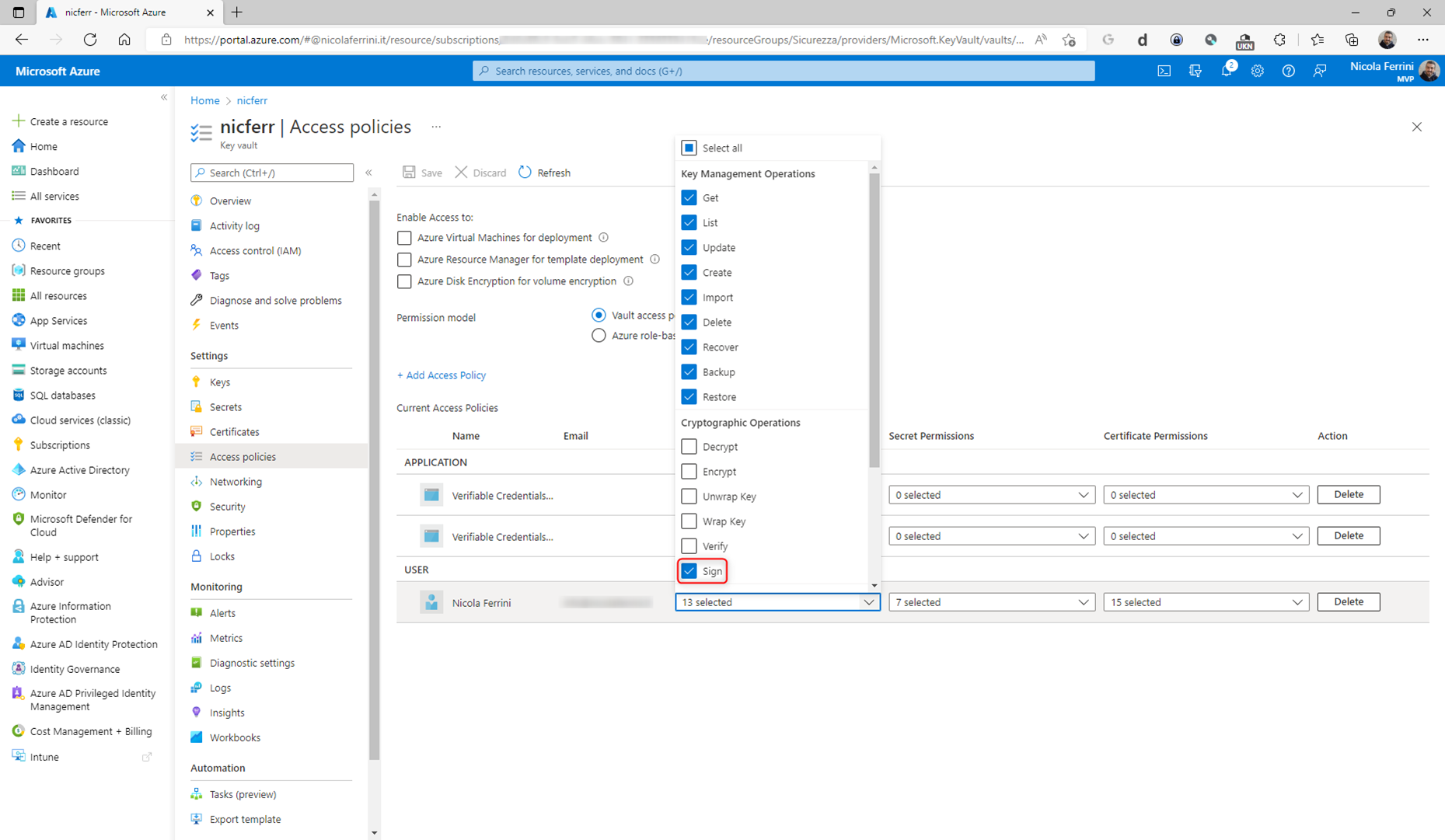Open the notifications bell icon
The height and width of the screenshot is (840, 1445).
(x=1227, y=71)
